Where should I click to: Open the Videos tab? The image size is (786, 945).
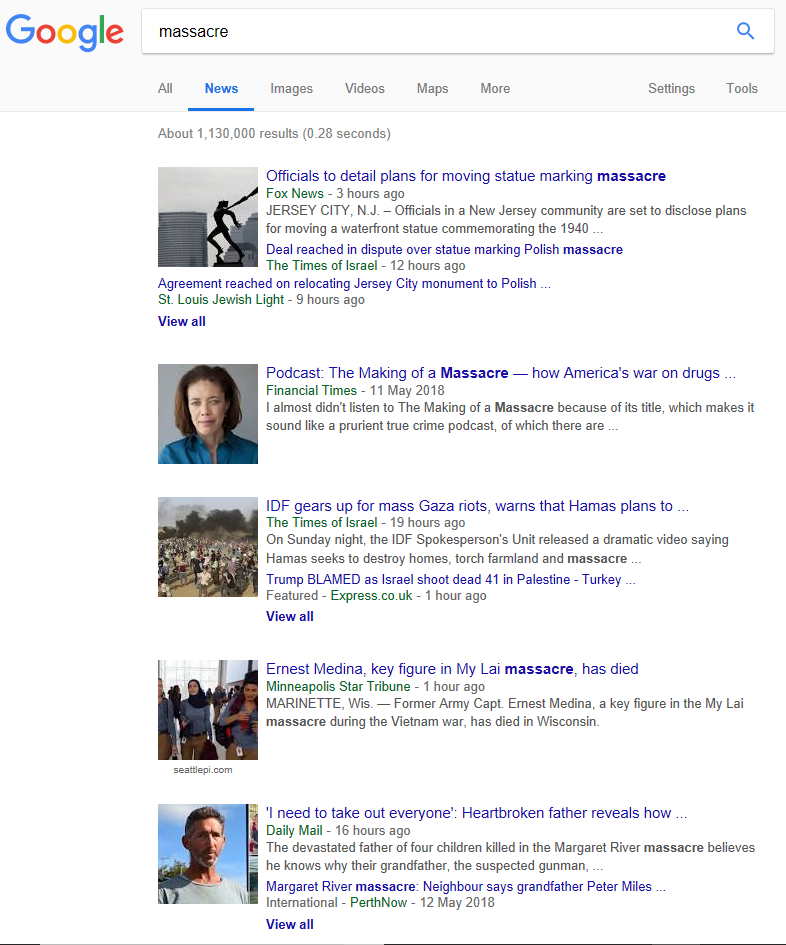(x=365, y=89)
